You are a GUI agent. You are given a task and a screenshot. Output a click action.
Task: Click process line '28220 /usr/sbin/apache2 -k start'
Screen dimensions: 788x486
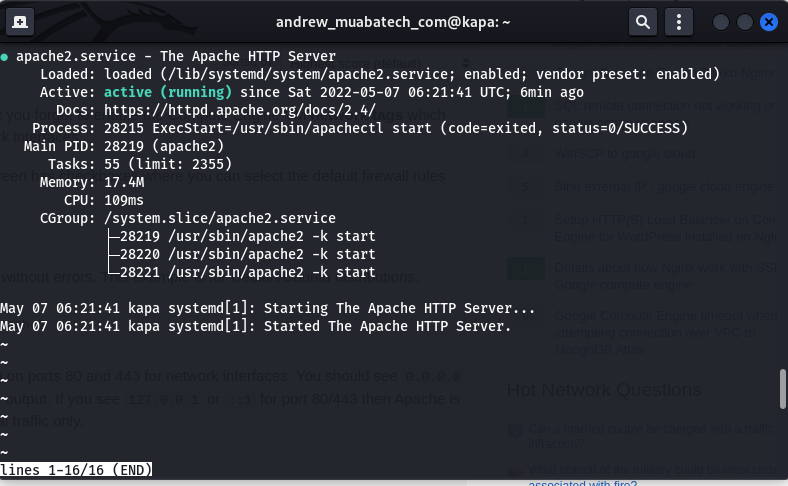pyautogui.click(x=248, y=254)
